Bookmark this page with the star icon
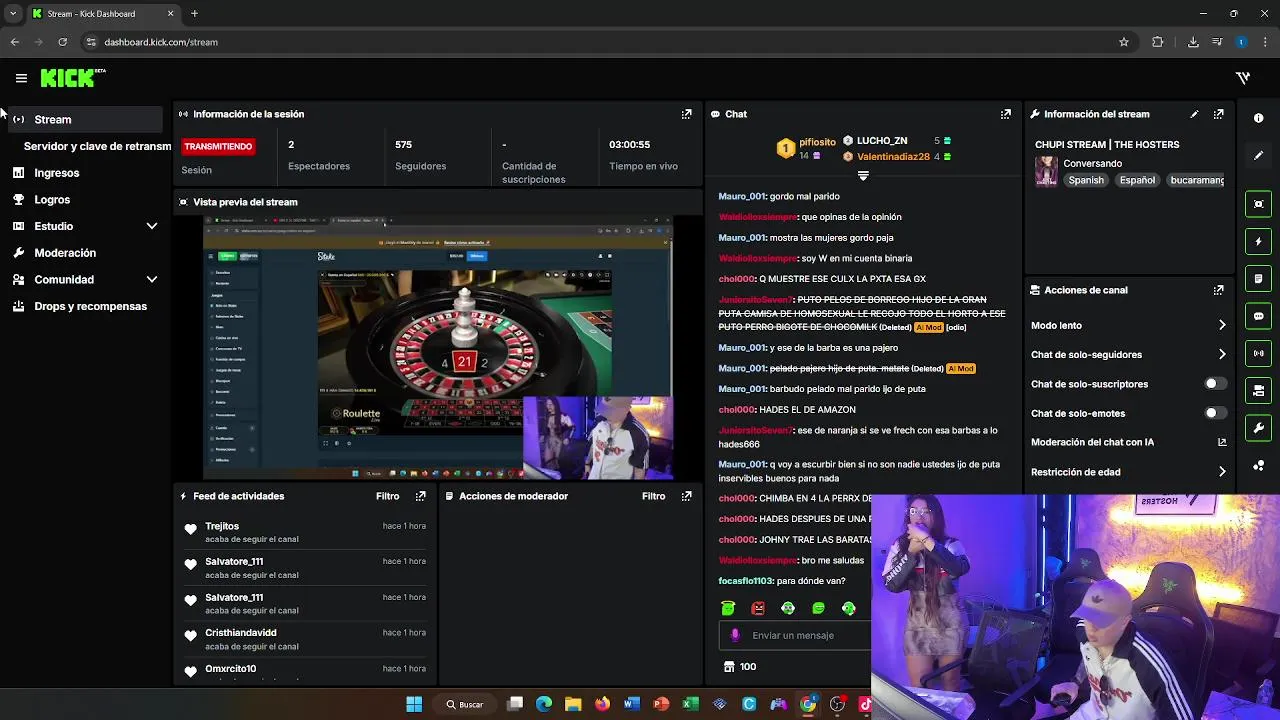The height and width of the screenshot is (720, 1280). tap(1124, 42)
